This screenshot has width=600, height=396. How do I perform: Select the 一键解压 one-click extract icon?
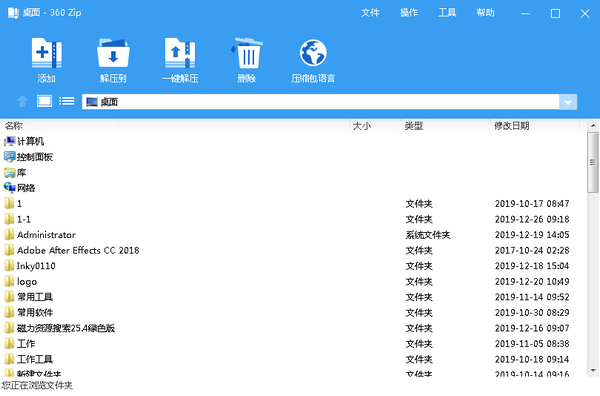(x=180, y=53)
